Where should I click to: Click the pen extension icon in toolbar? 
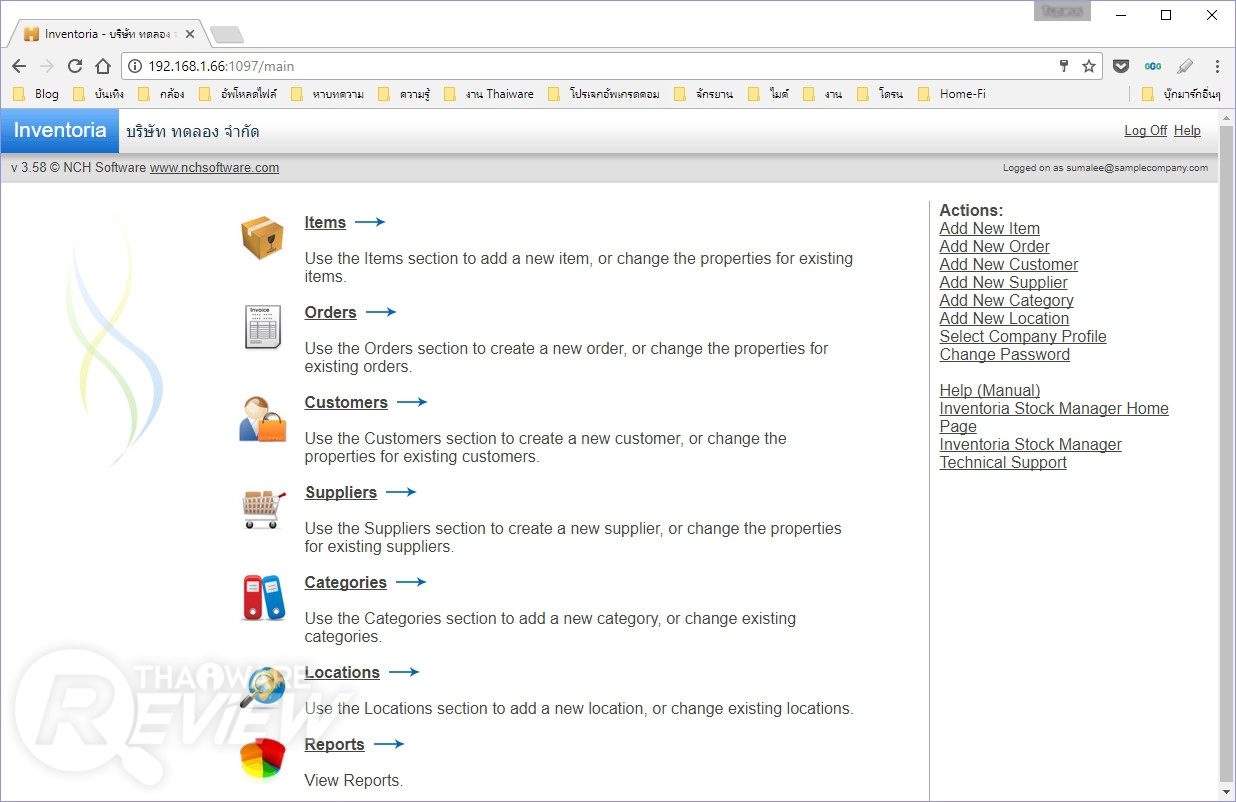1185,66
